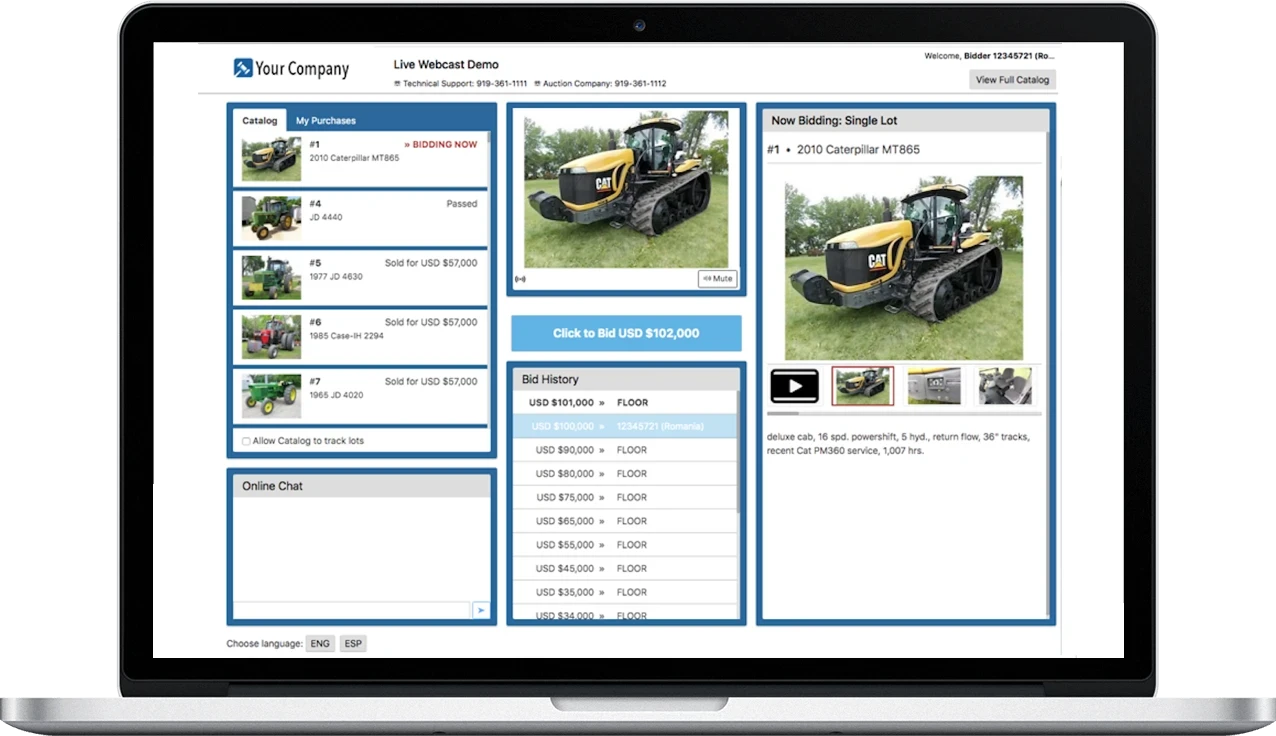
Task: Click the USD $80,000 FLOOR bid row
Action: tap(625, 474)
